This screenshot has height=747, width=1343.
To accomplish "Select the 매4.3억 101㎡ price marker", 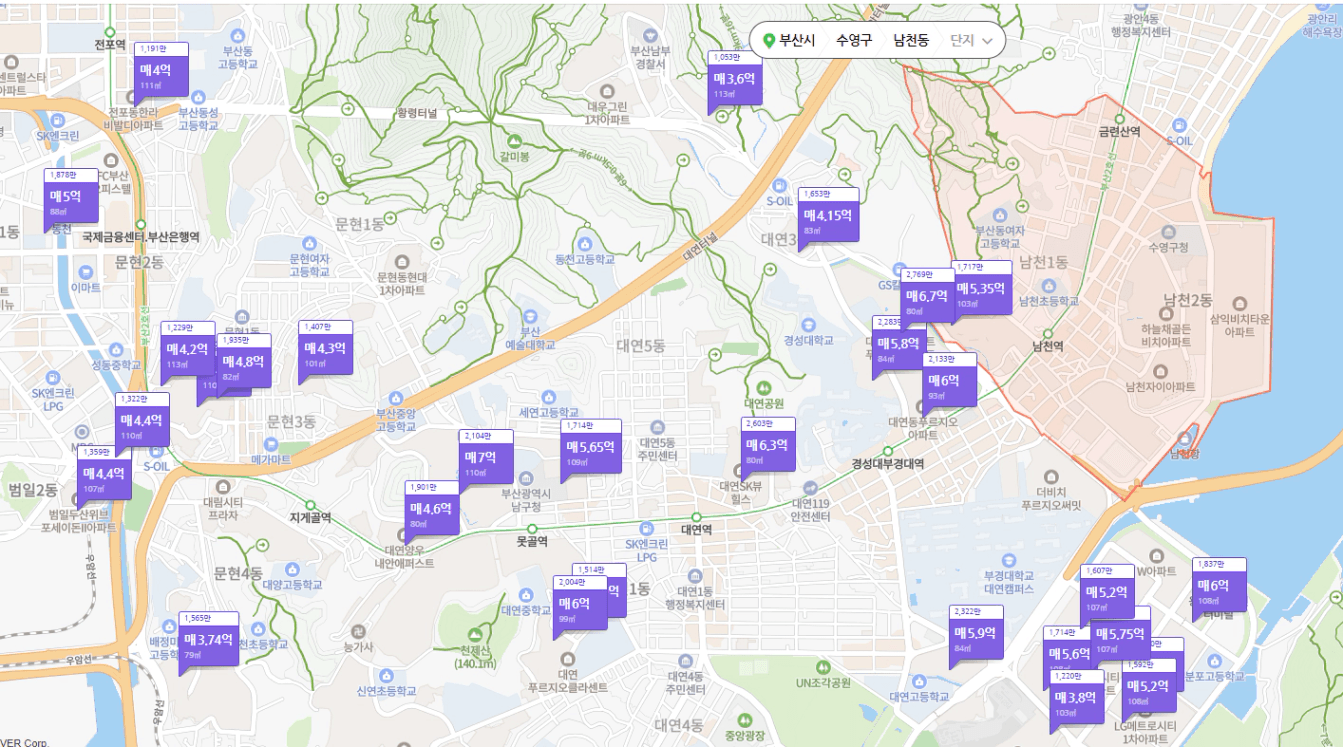I will [326, 352].
